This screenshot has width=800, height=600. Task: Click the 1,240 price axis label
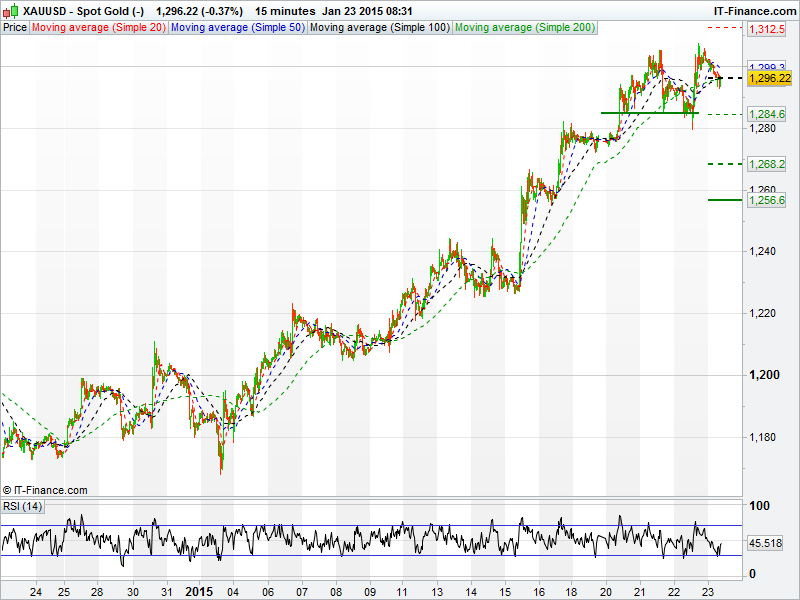pos(762,251)
